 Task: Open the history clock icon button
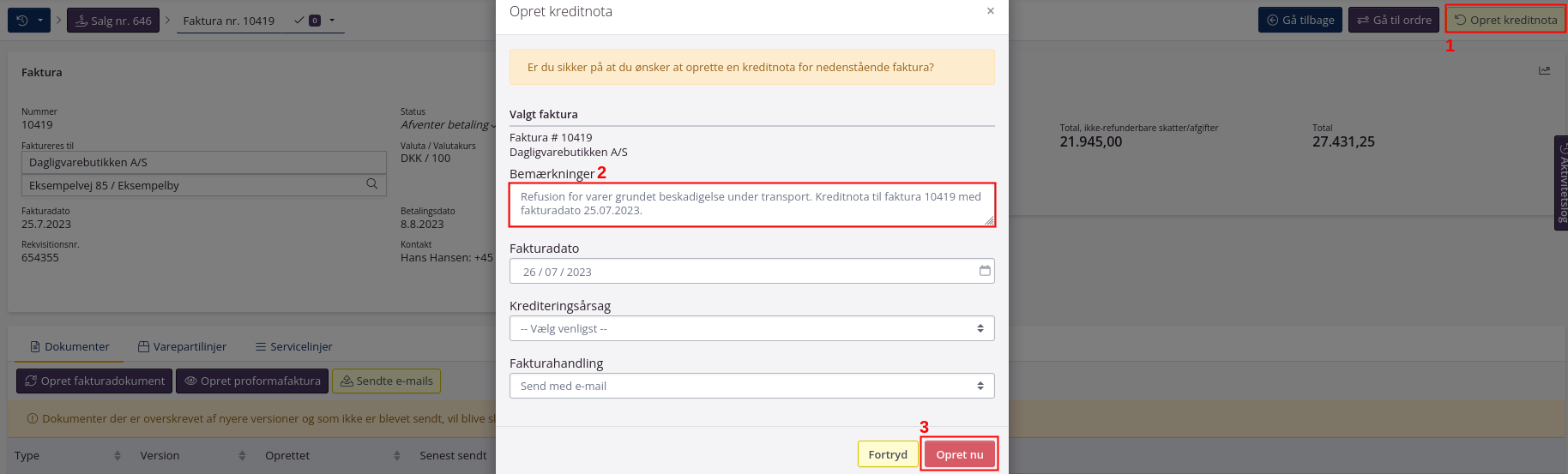[x=23, y=21]
